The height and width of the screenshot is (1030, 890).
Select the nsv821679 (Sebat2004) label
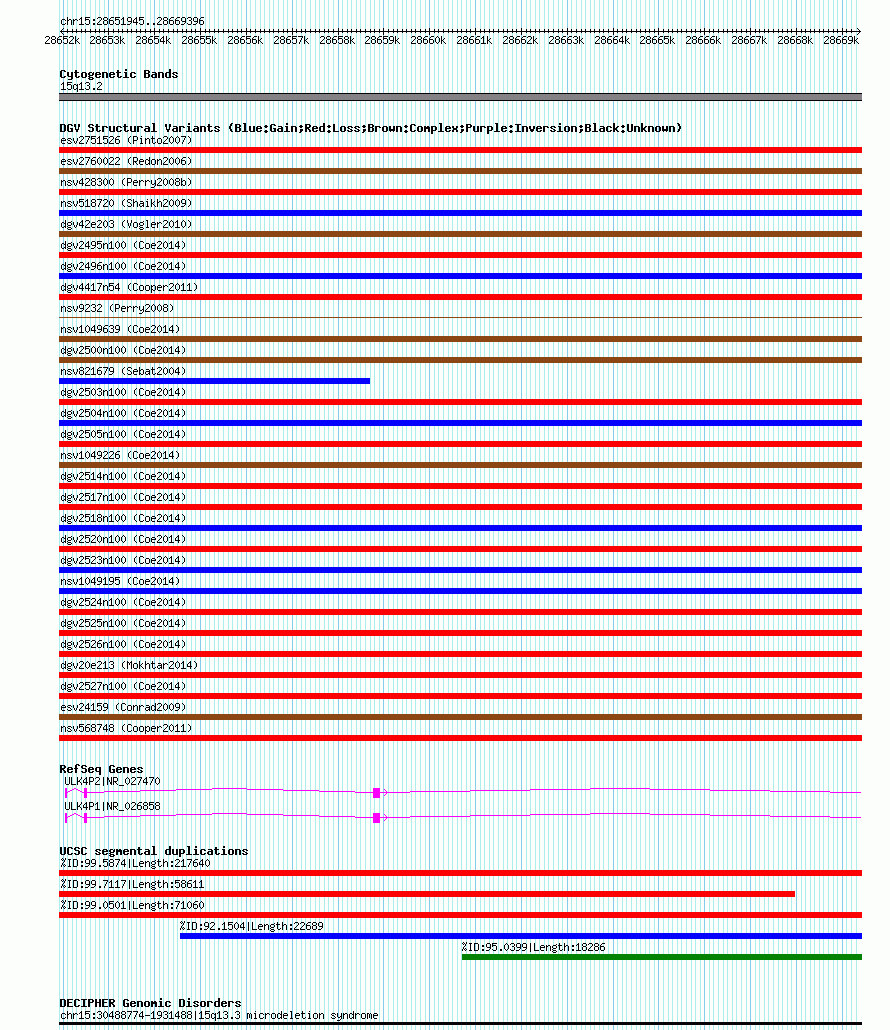click(x=123, y=371)
